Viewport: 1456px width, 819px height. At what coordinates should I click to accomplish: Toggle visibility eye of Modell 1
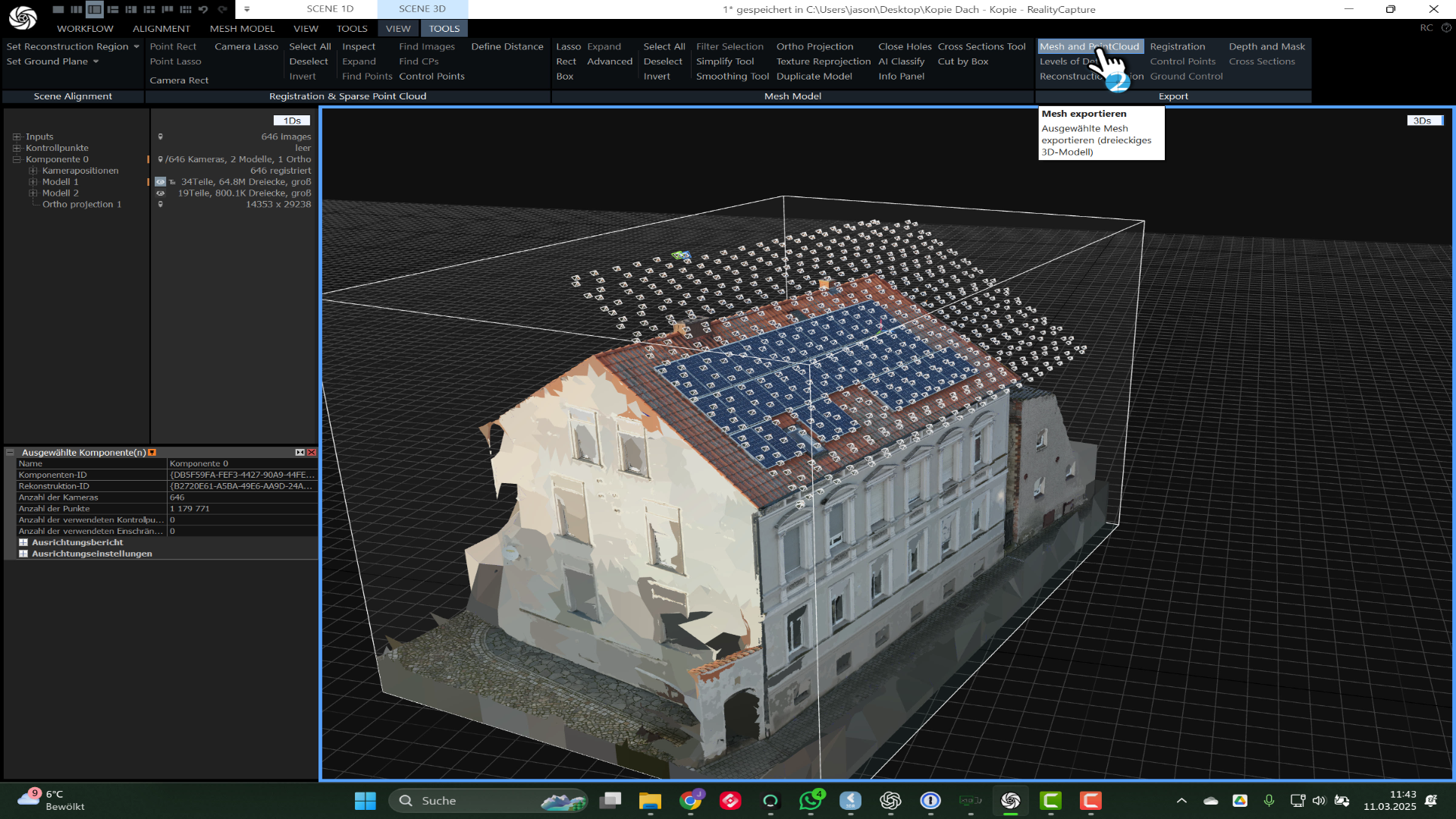click(160, 182)
